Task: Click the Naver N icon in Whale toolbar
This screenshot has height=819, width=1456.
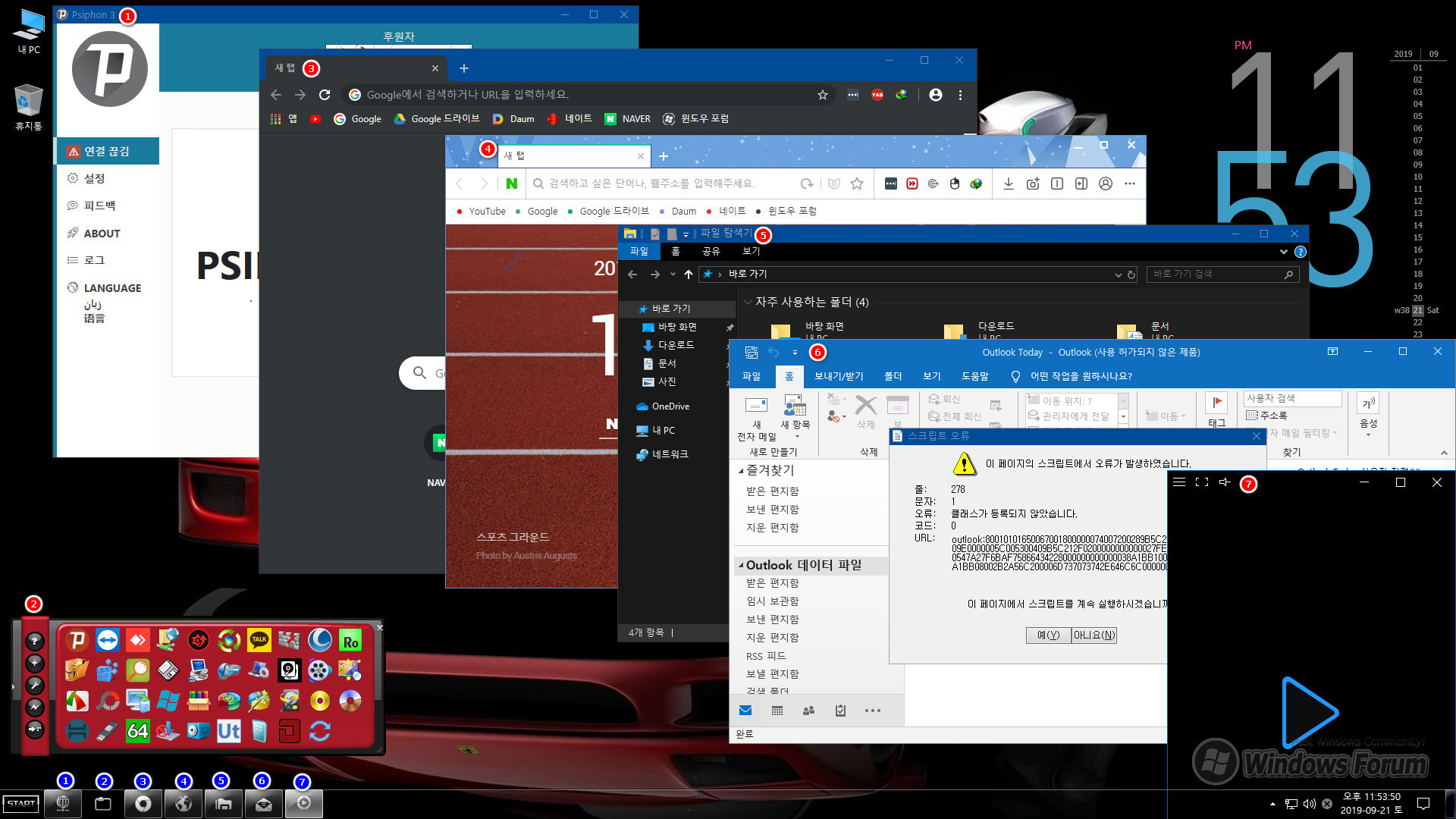Action: [512, 184]
